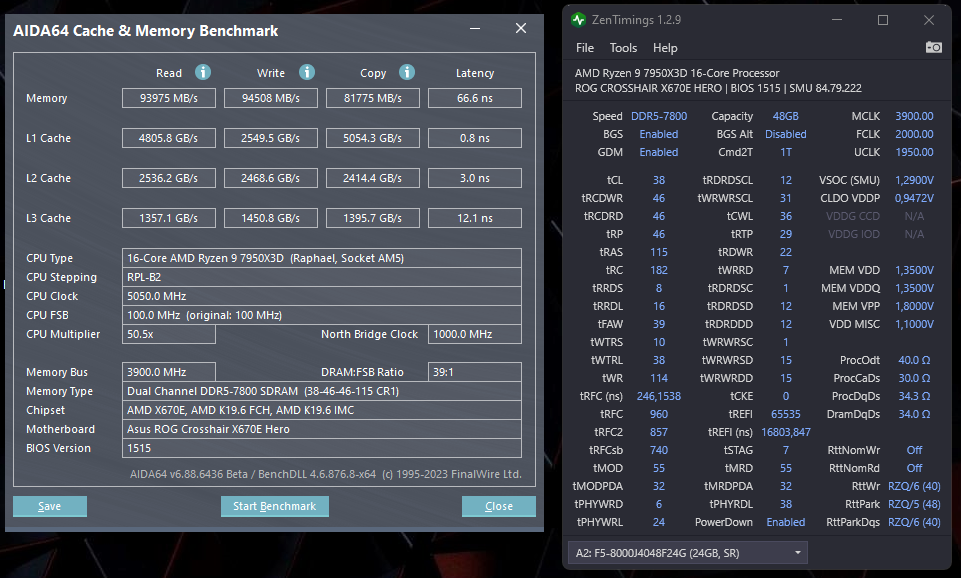The width and height of the screenshot is (961, 578).
Task: Click the FCLK 2000.00 value
Action: [x=914, y=134]
